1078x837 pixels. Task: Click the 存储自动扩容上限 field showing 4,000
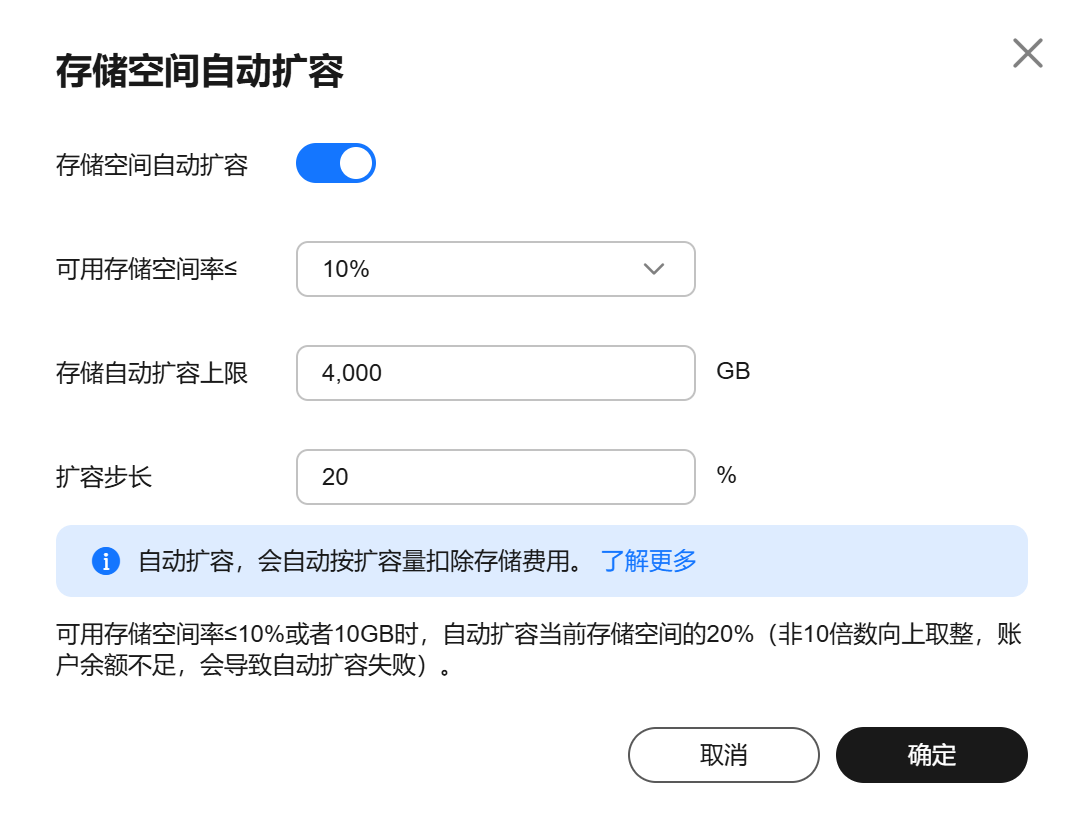pyautogui.click(x=495, y=373)
